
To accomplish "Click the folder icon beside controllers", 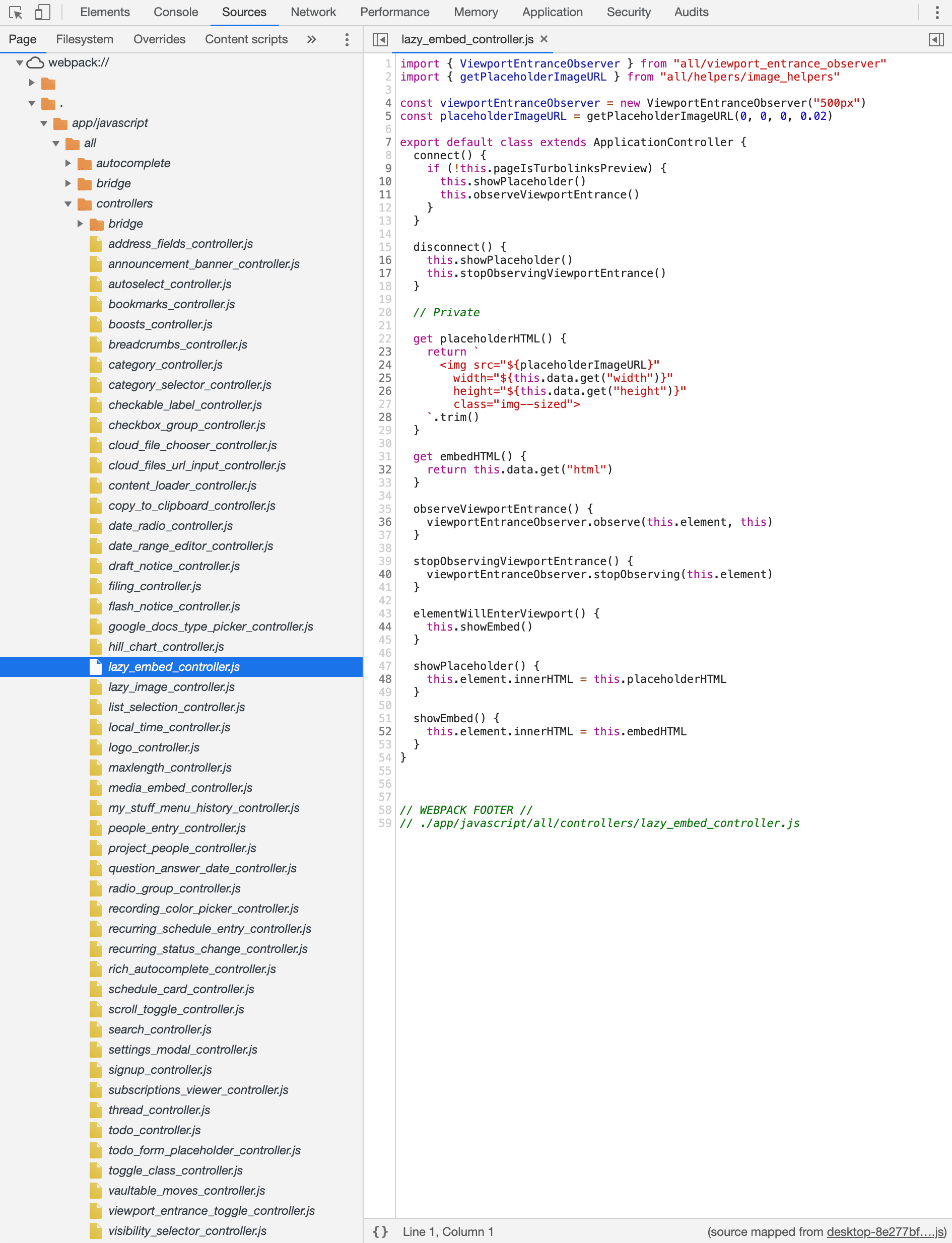I will pos(85,203).
